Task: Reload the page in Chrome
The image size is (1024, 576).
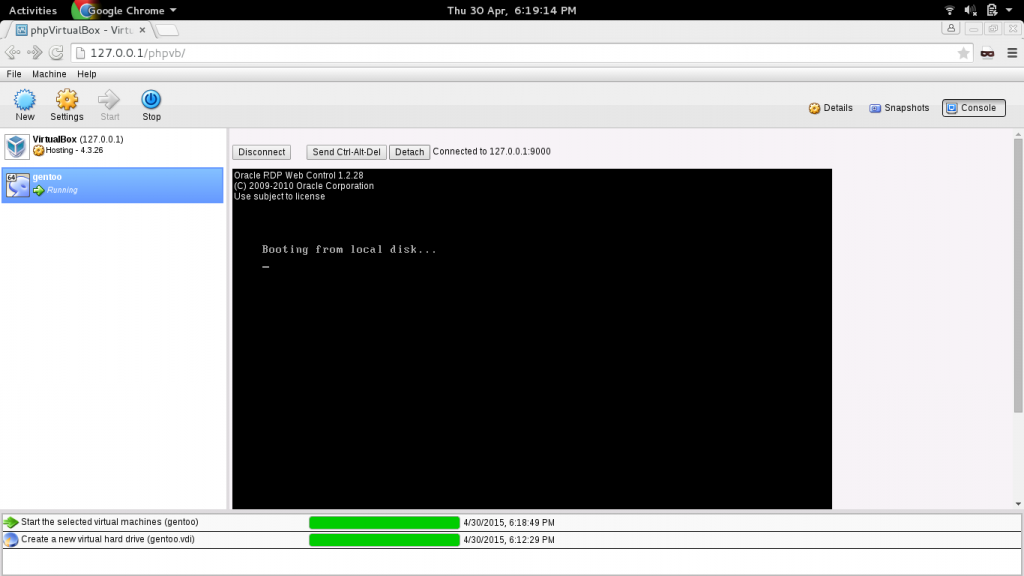Action: [x=56, y=53]
